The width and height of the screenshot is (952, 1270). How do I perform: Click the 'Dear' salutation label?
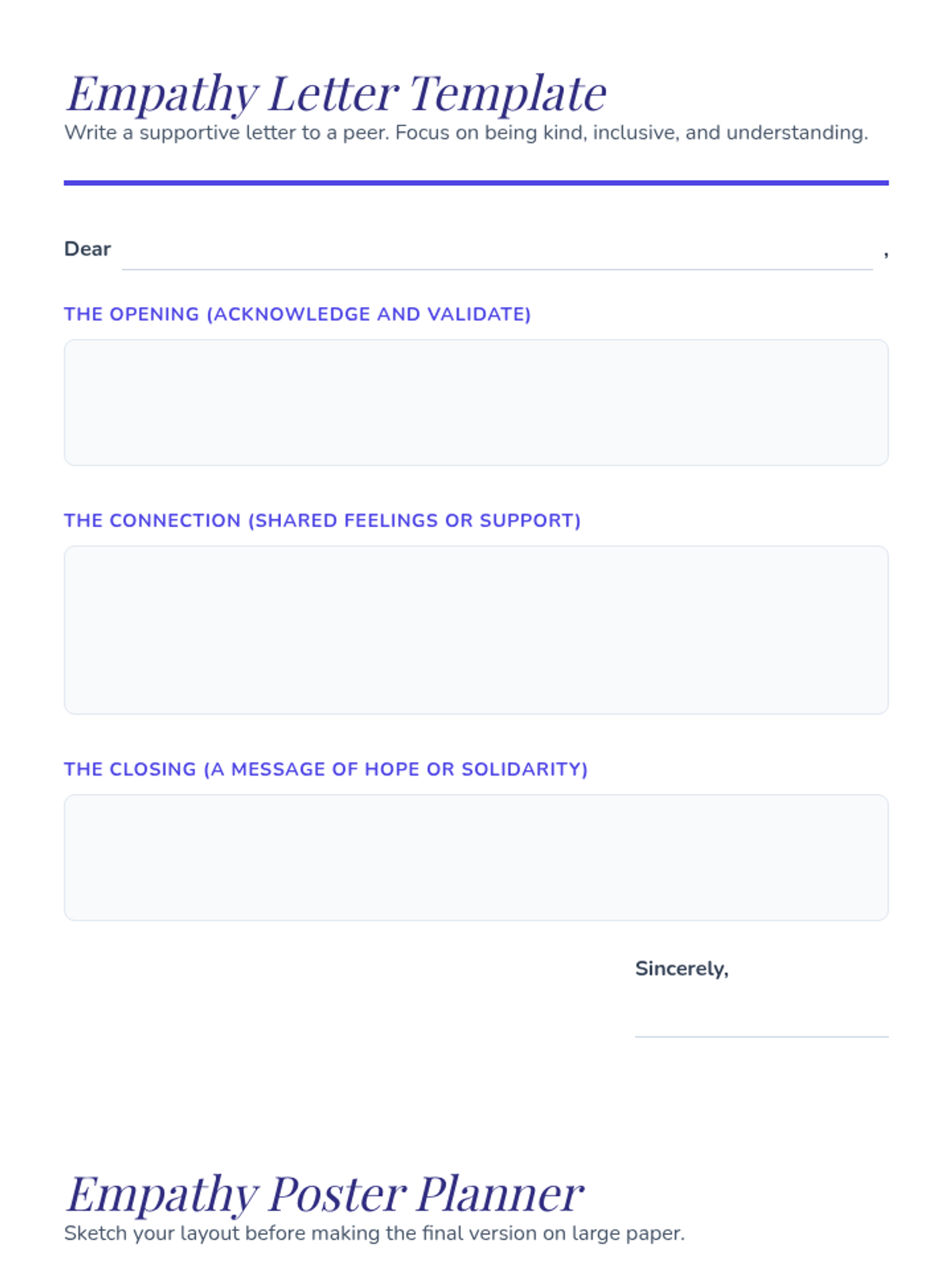[87, 249]
